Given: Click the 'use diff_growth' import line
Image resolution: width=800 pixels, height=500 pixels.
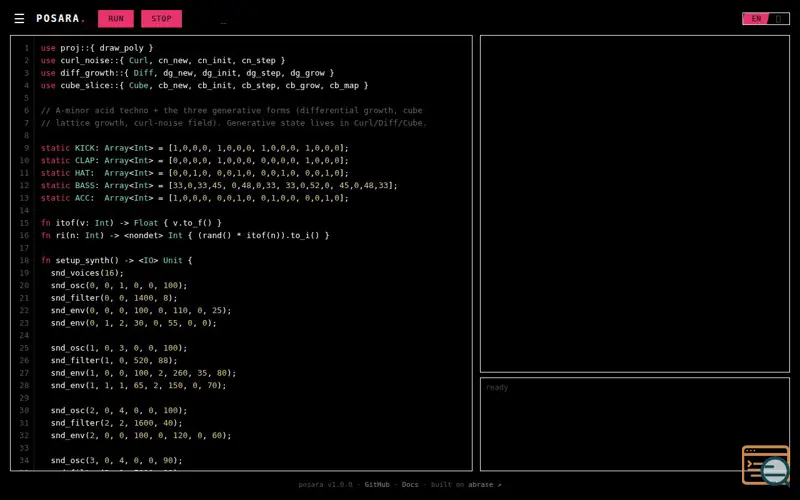Looking at the screenshot, I should click(187, 73).
